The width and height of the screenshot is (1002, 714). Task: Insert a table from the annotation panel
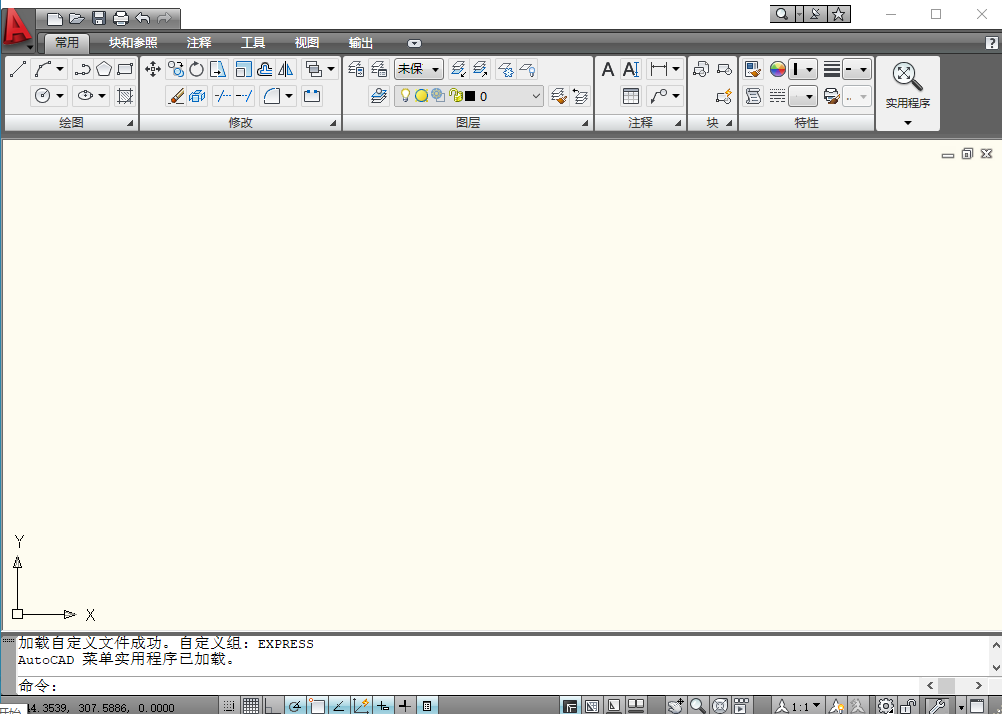click(x=632, y=96)
